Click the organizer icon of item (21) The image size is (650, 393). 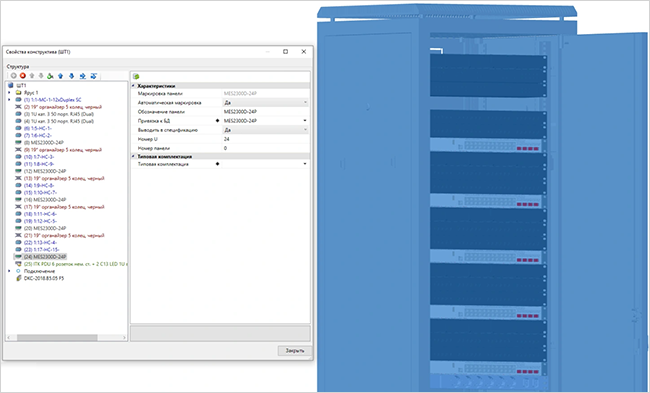(x=18, y=235)
